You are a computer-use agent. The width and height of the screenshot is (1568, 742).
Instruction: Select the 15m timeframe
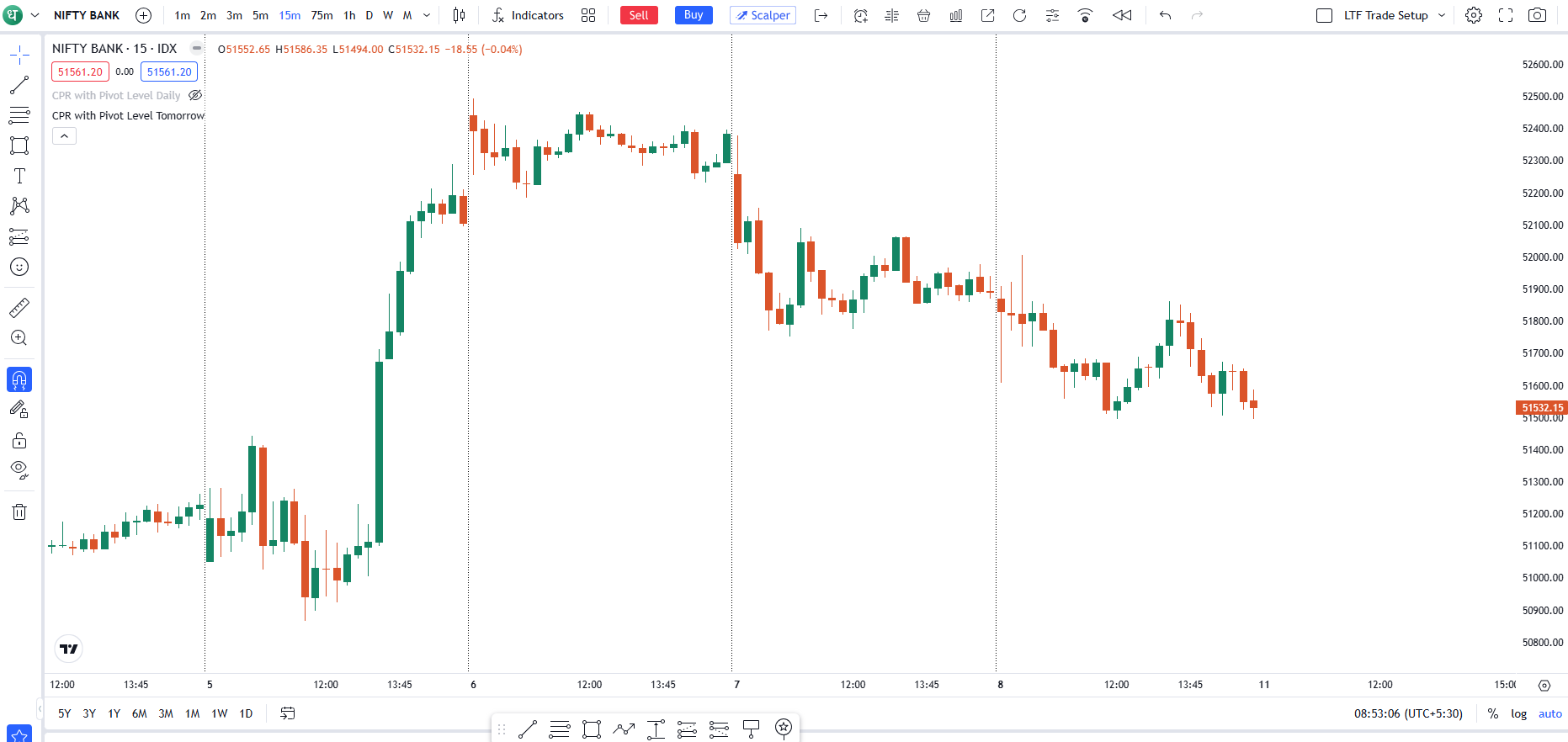[290, 15]
